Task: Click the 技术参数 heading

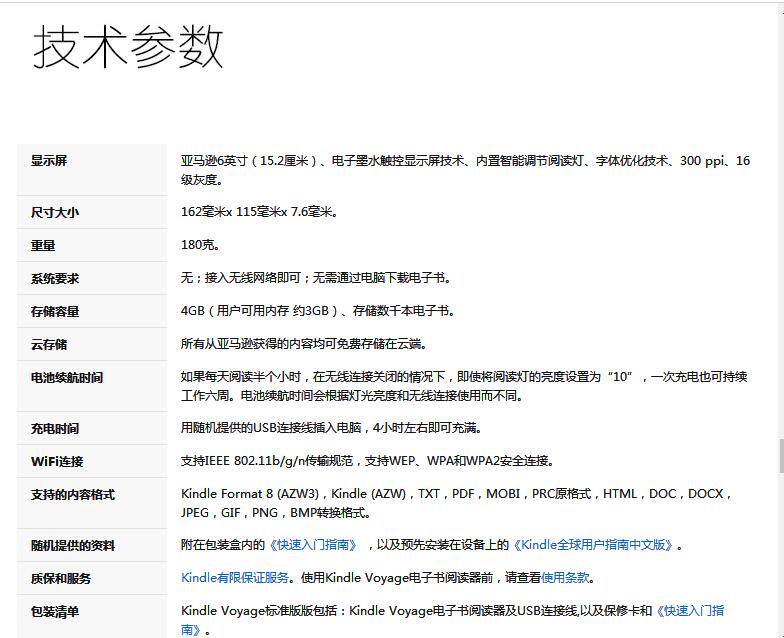Action: [128, 47]
